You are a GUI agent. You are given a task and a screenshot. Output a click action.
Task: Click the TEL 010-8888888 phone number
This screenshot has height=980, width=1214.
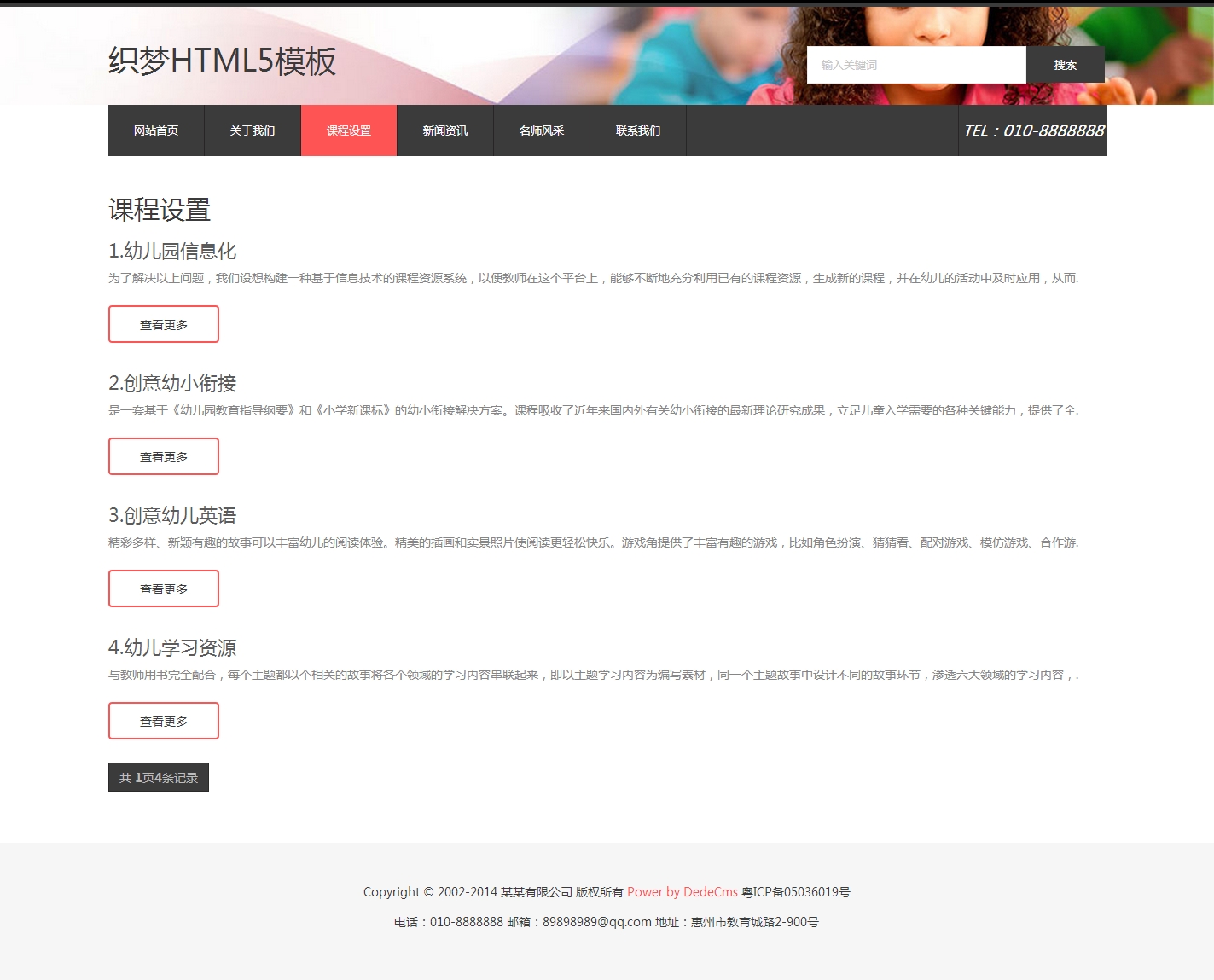[x=1033, y=130]
